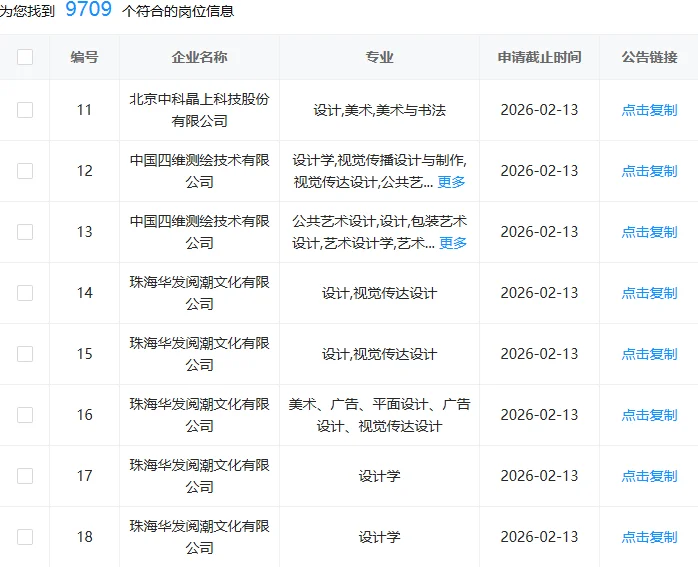This screenshot has width=698, height=567.
Task: Click 设计学 major in row 17
Action: point(379,476)
